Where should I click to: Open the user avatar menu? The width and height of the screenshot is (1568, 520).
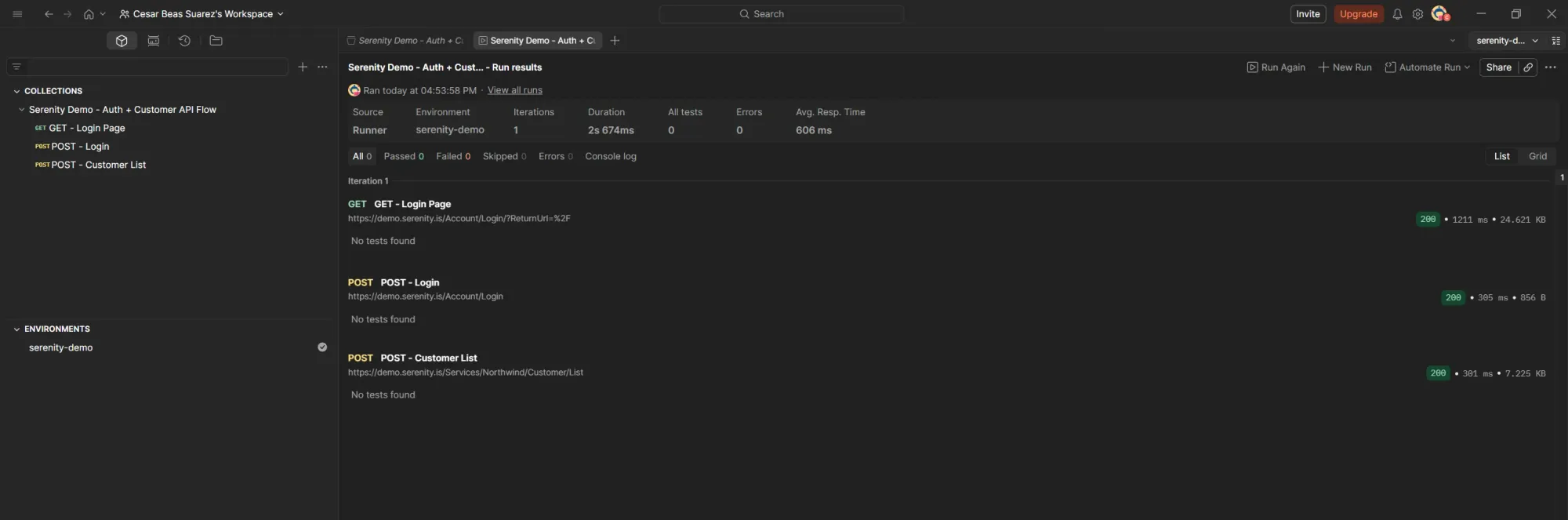(x=1440, y=14)
